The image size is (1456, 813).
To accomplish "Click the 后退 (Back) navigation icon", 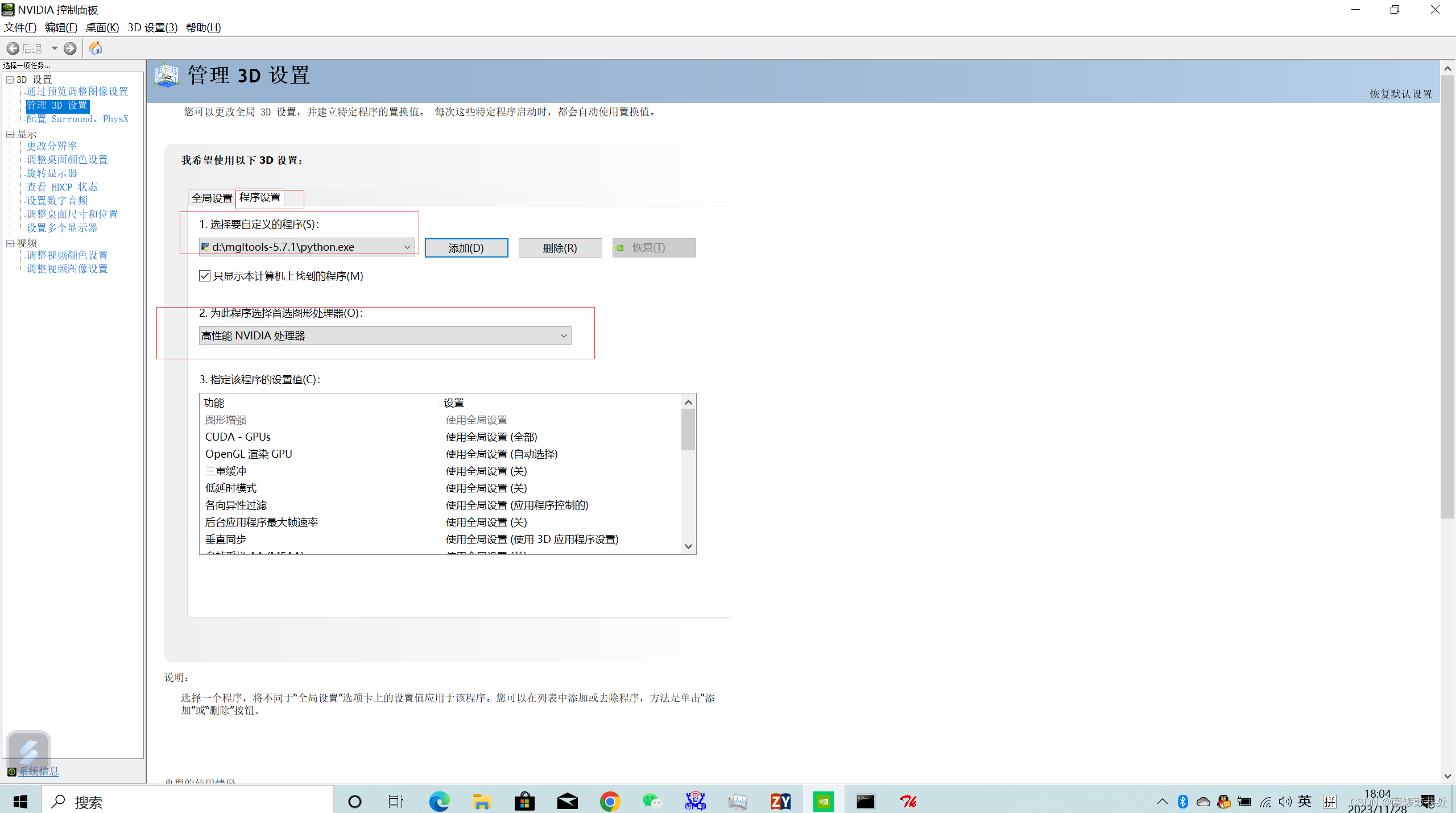I will coord(14,48).
